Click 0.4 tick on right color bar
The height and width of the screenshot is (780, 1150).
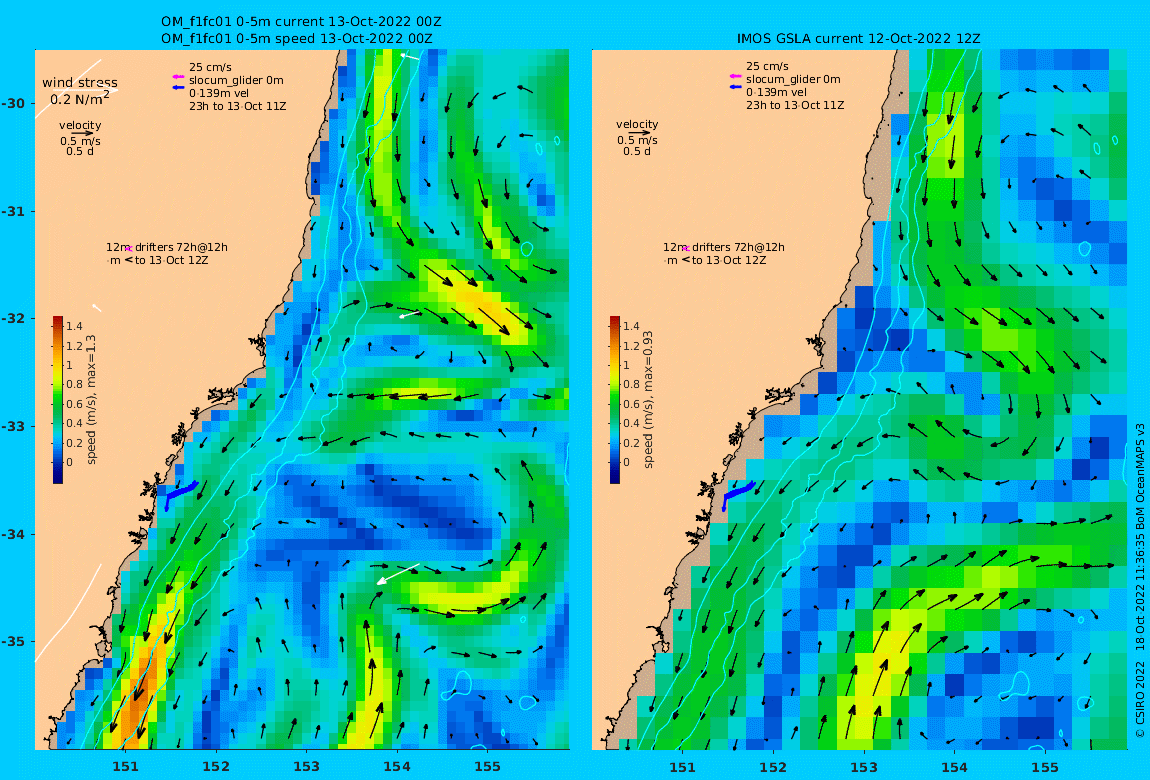coord(631,424)
